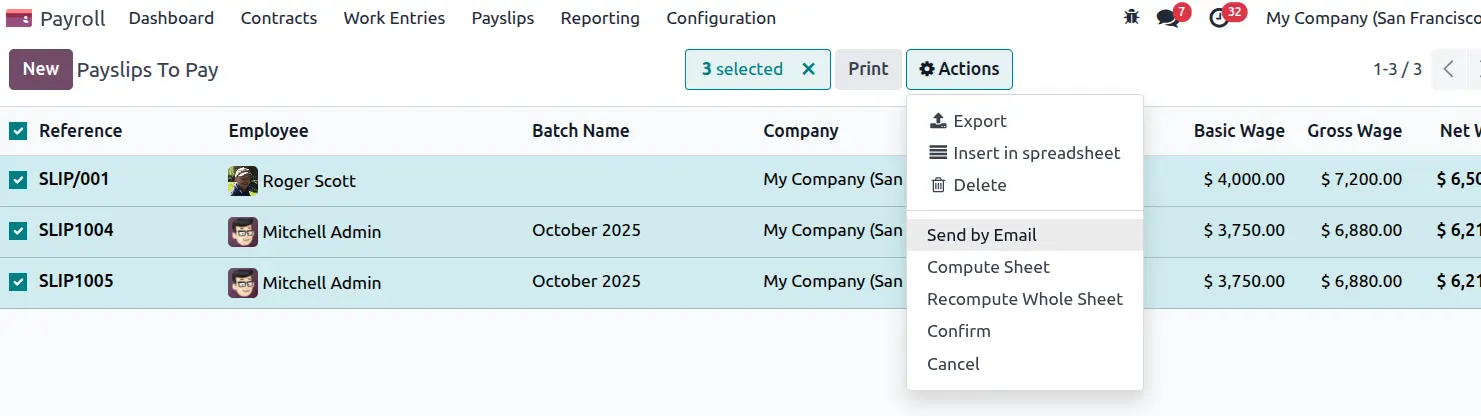Clear selection with the X icon
Viewport: 1481px width, 416px height.
pos(808,69)
